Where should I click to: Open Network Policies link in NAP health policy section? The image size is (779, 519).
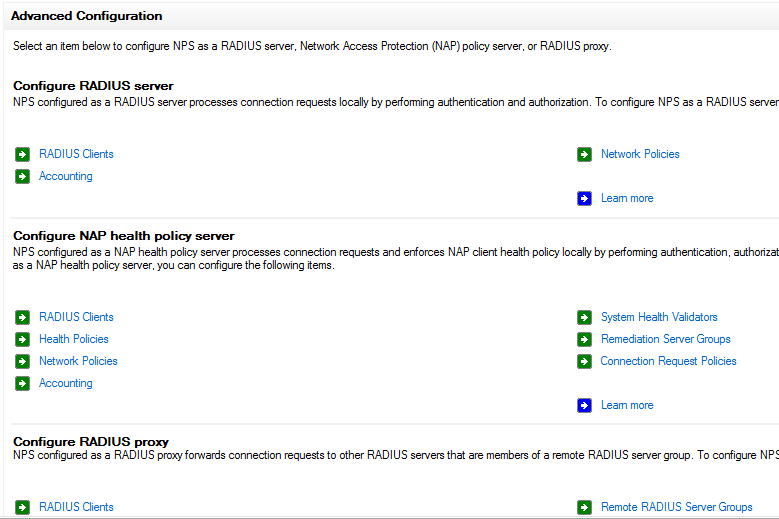pyautogui.click(x=78, y=361)
